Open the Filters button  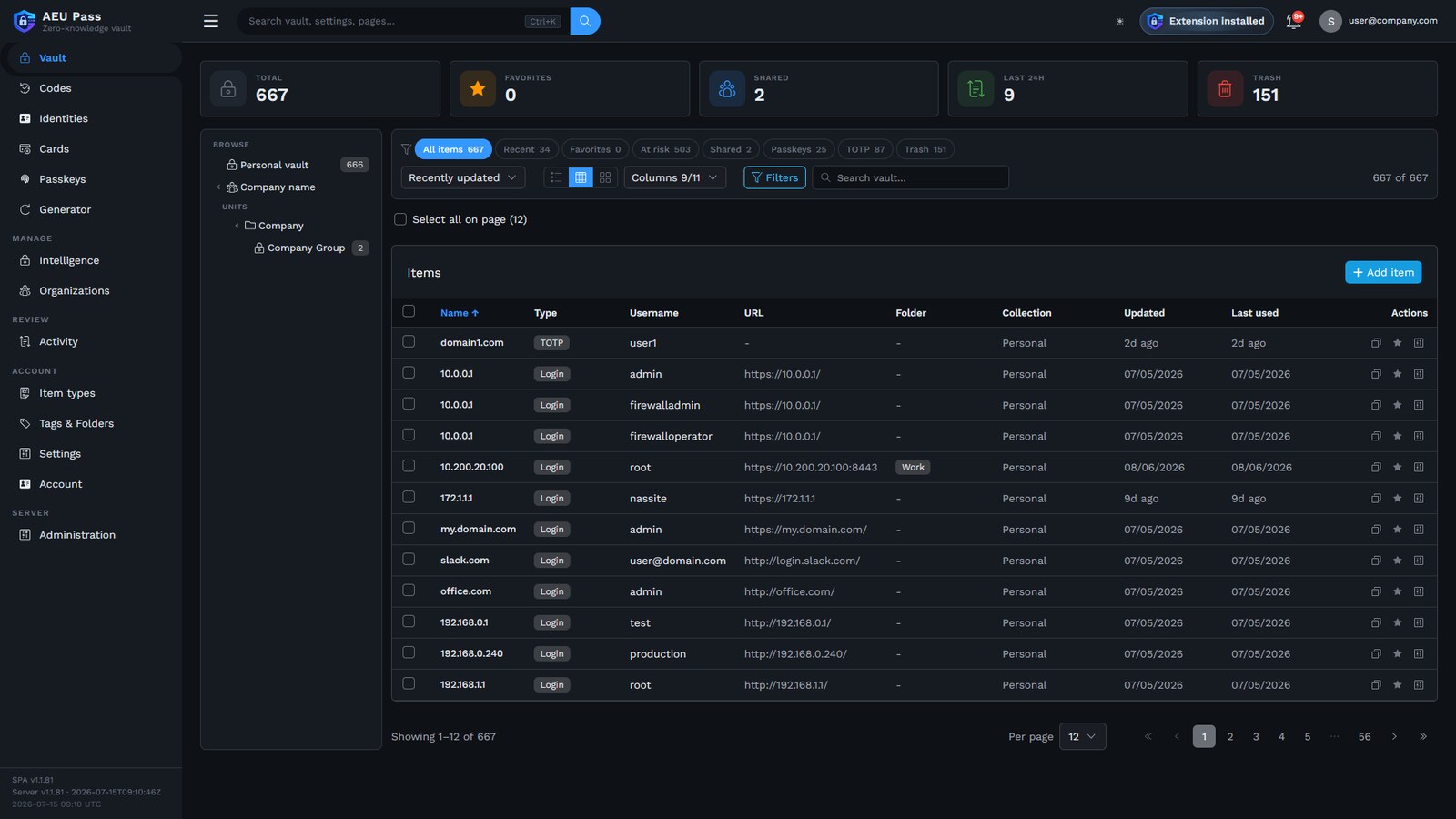[x=774, y=177]
